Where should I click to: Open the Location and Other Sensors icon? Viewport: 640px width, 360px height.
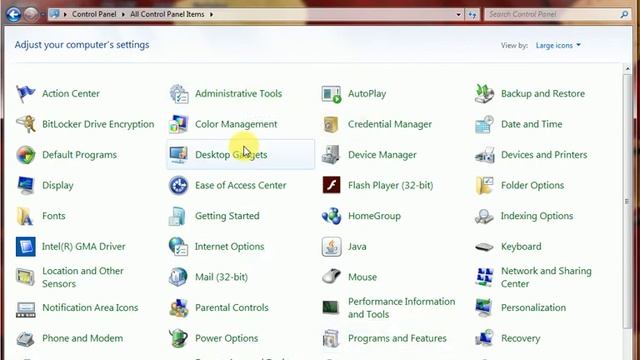[25, 277]
